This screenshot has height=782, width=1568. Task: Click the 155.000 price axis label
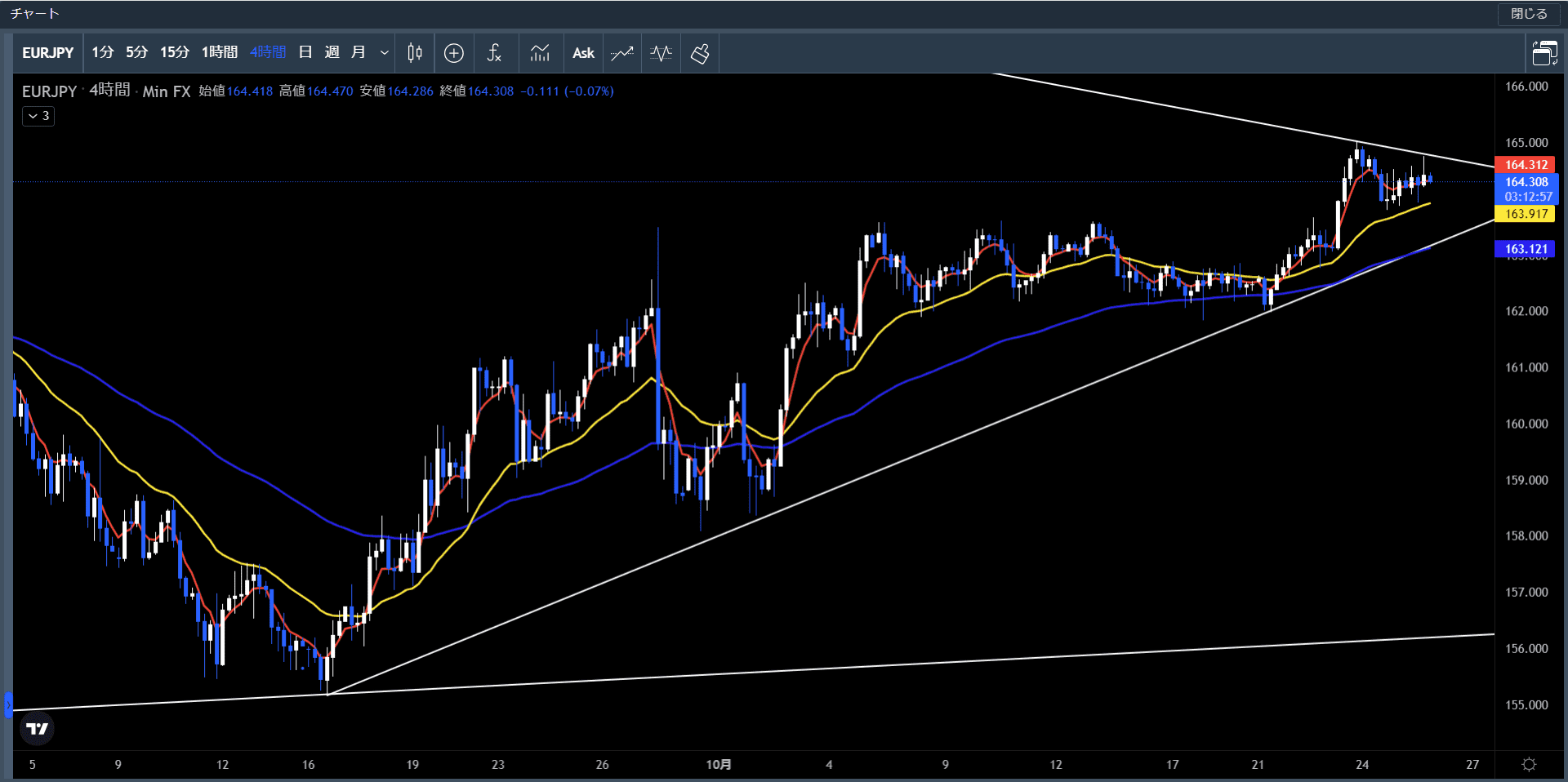(1526, 704)
